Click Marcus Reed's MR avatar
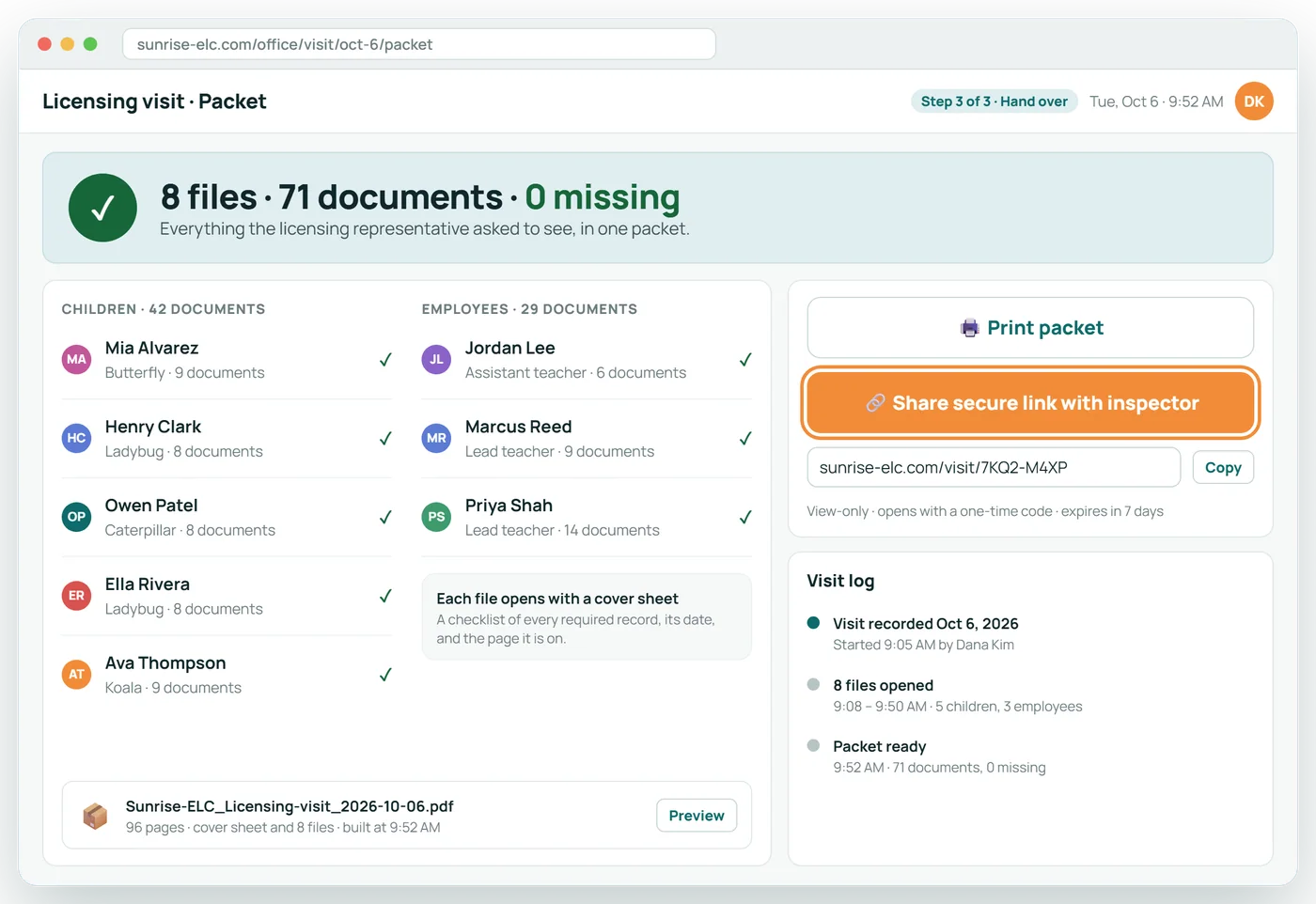The image size is (1316, 904). [436, 438]
